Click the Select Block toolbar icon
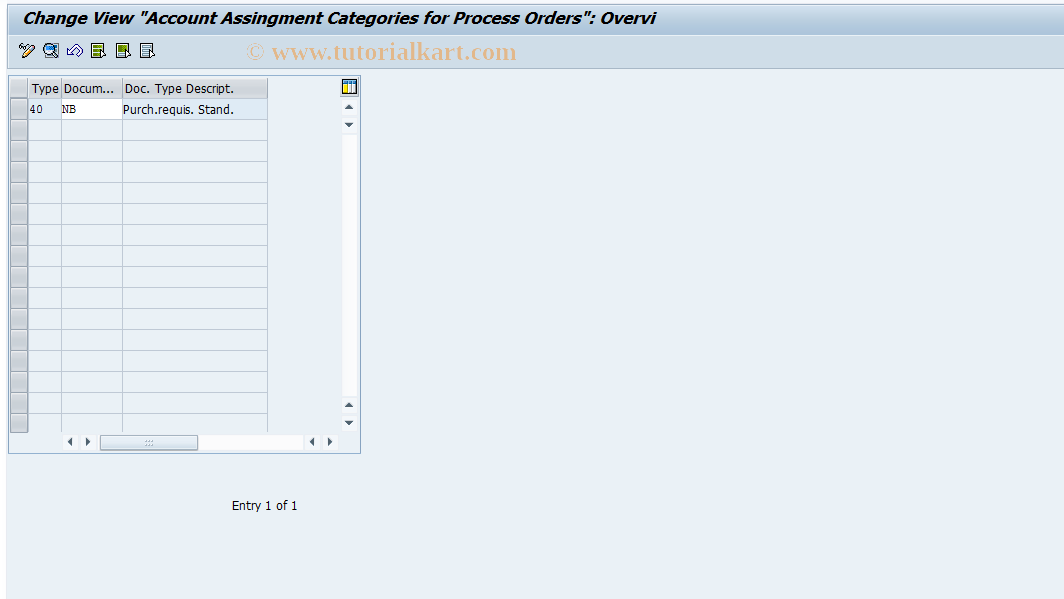The image size is (1064, 599). click(123, 51)
